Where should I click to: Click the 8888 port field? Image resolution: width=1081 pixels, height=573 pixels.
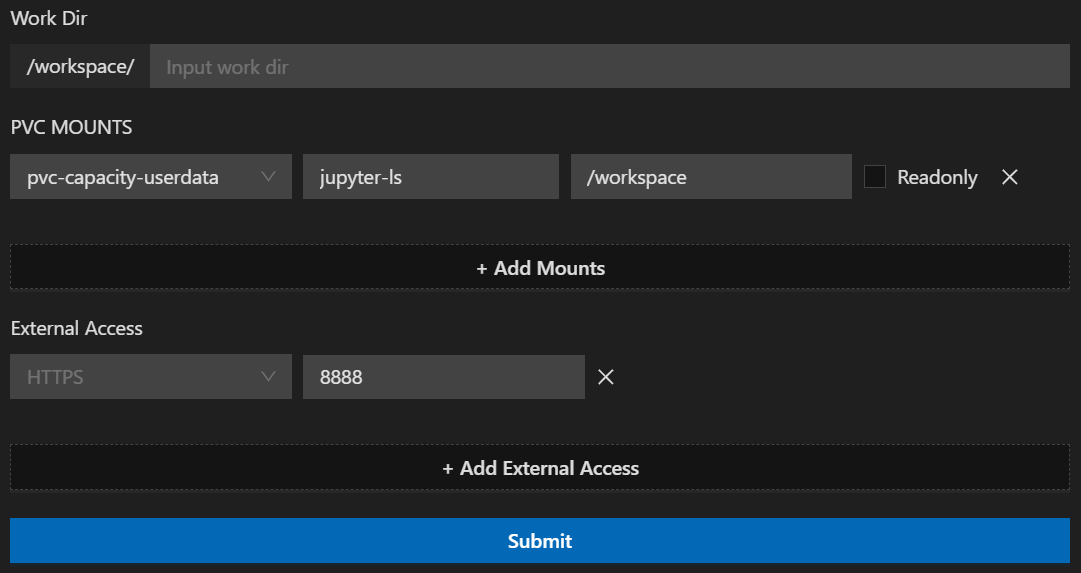[x=443, y=377]
